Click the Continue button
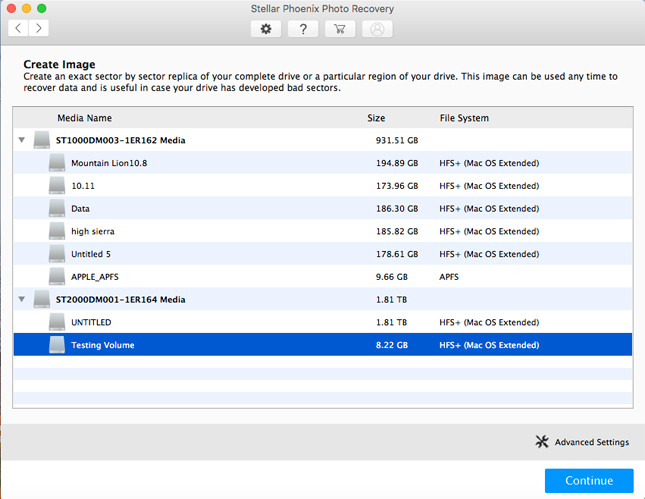The height and width of the screenshot is (499, 645). [589, 480]
